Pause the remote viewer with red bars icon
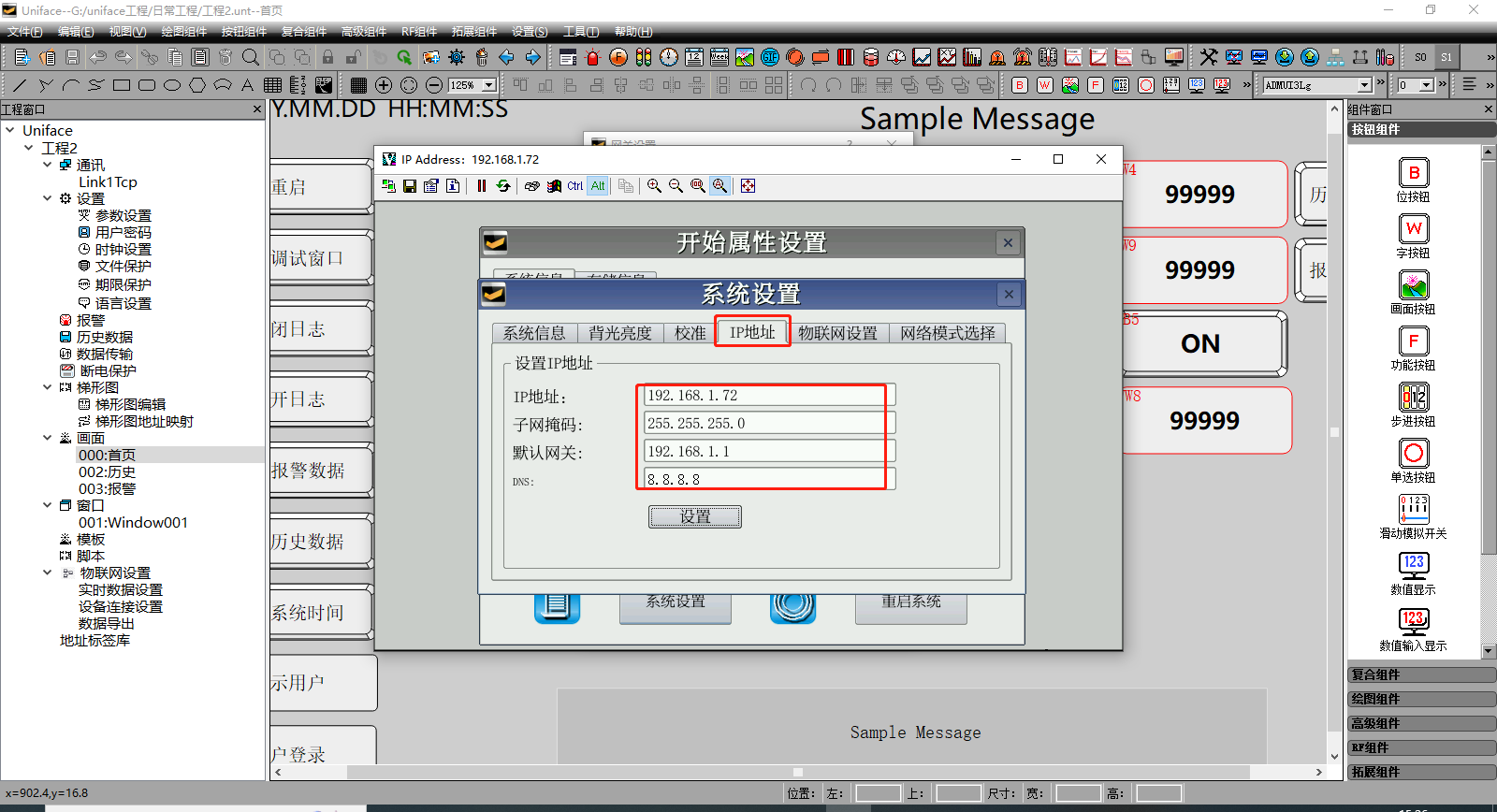This screenshot has width=1497, height=812. tap(481, 186)
